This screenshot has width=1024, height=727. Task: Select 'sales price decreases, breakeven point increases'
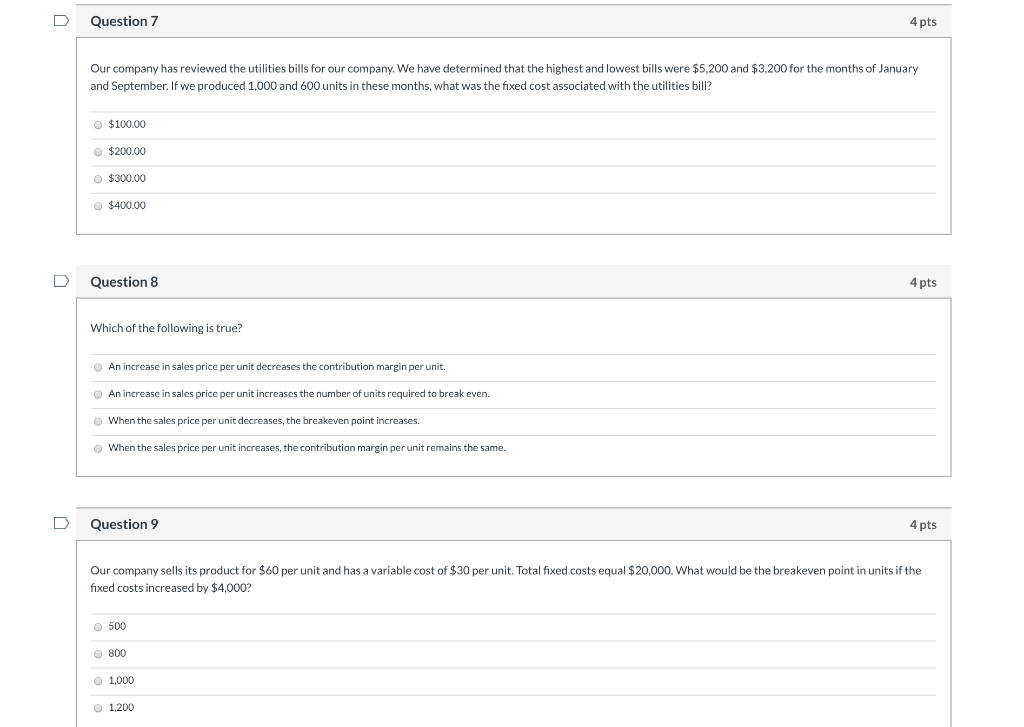[x=98, y=421]
